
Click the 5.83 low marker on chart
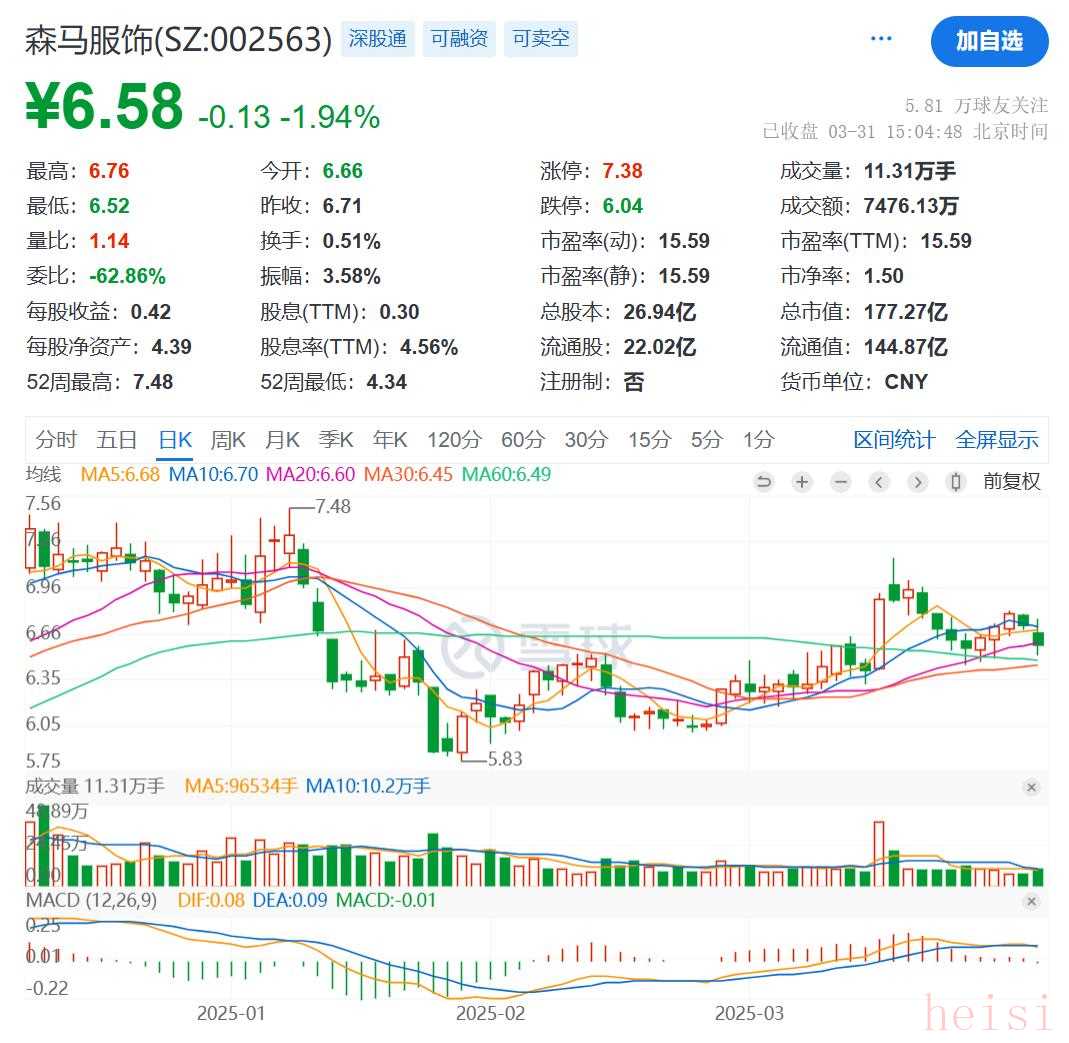[x=505, y=759]
